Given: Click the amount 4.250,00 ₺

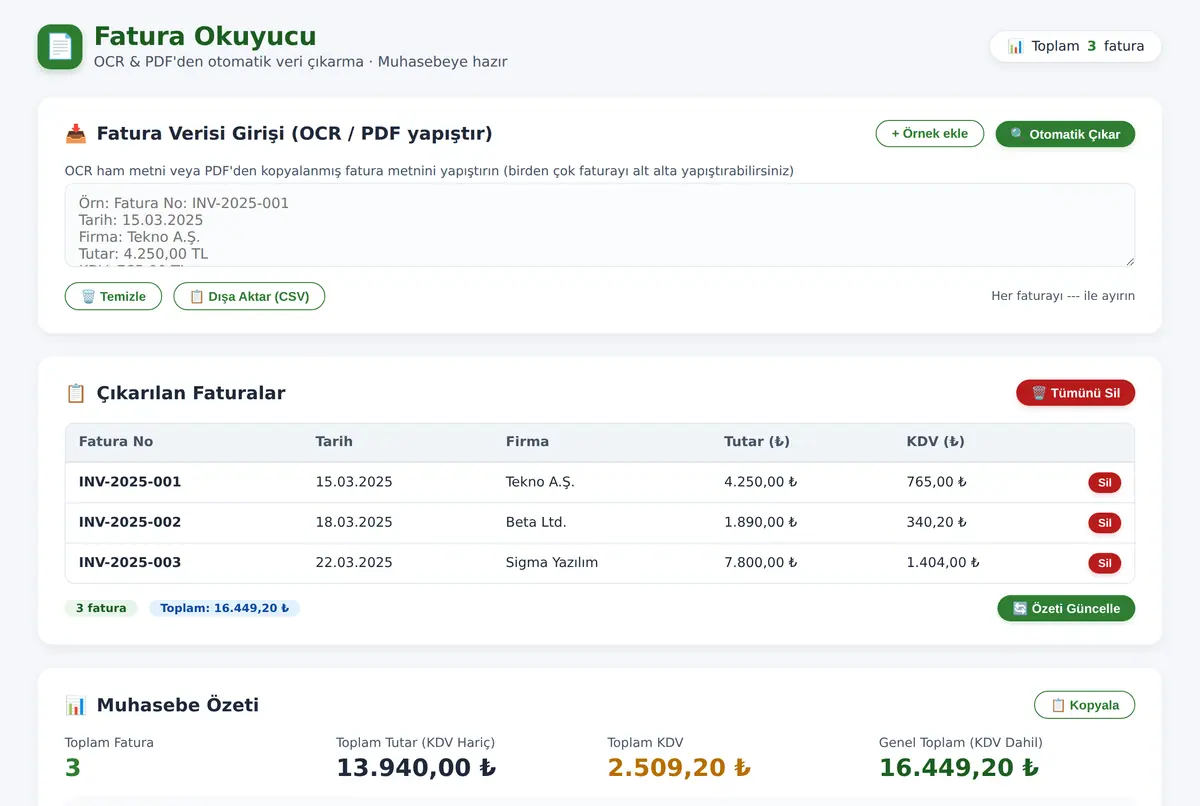Looking at the screenshot, I should pyautogui.click(x=761, y=482).
